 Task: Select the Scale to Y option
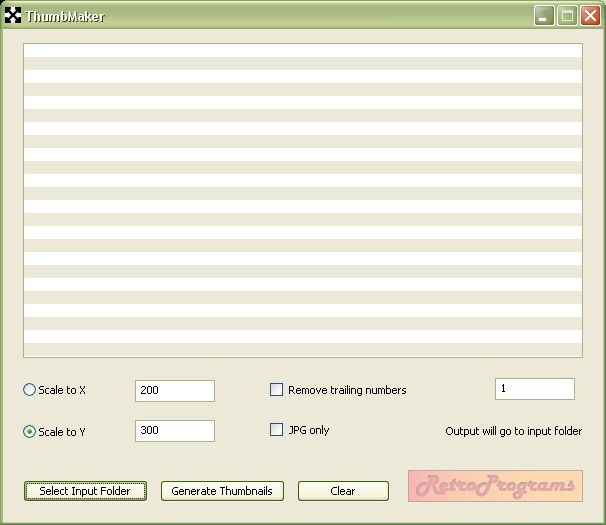tap(29, 432)
